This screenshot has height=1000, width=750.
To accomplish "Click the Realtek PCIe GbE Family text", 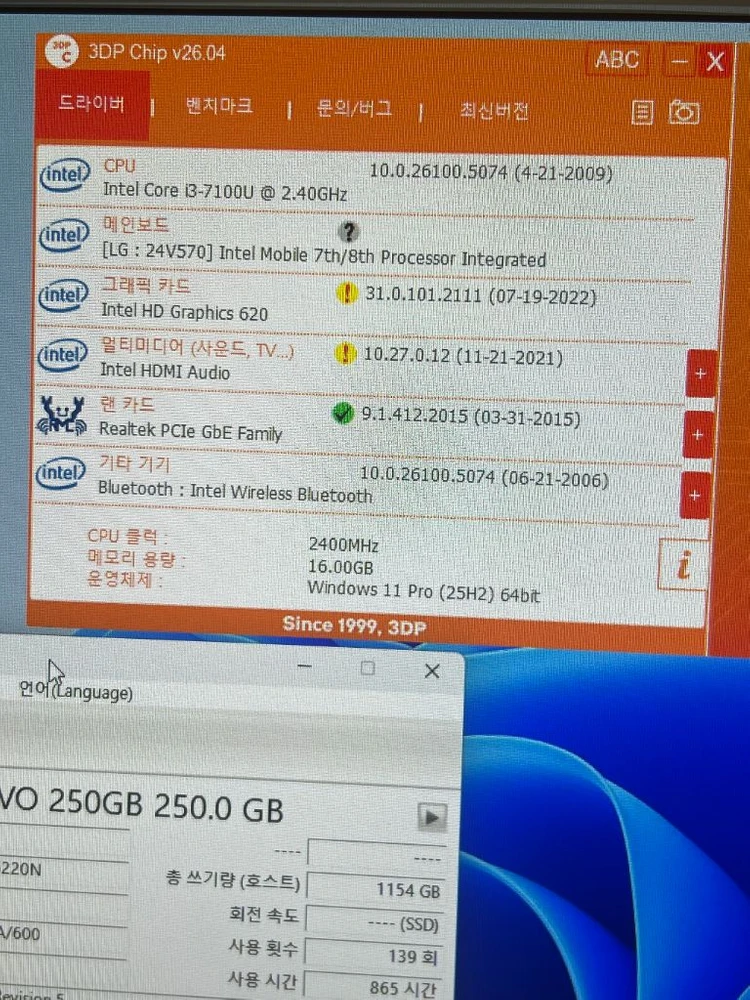I will click(190, 431).
